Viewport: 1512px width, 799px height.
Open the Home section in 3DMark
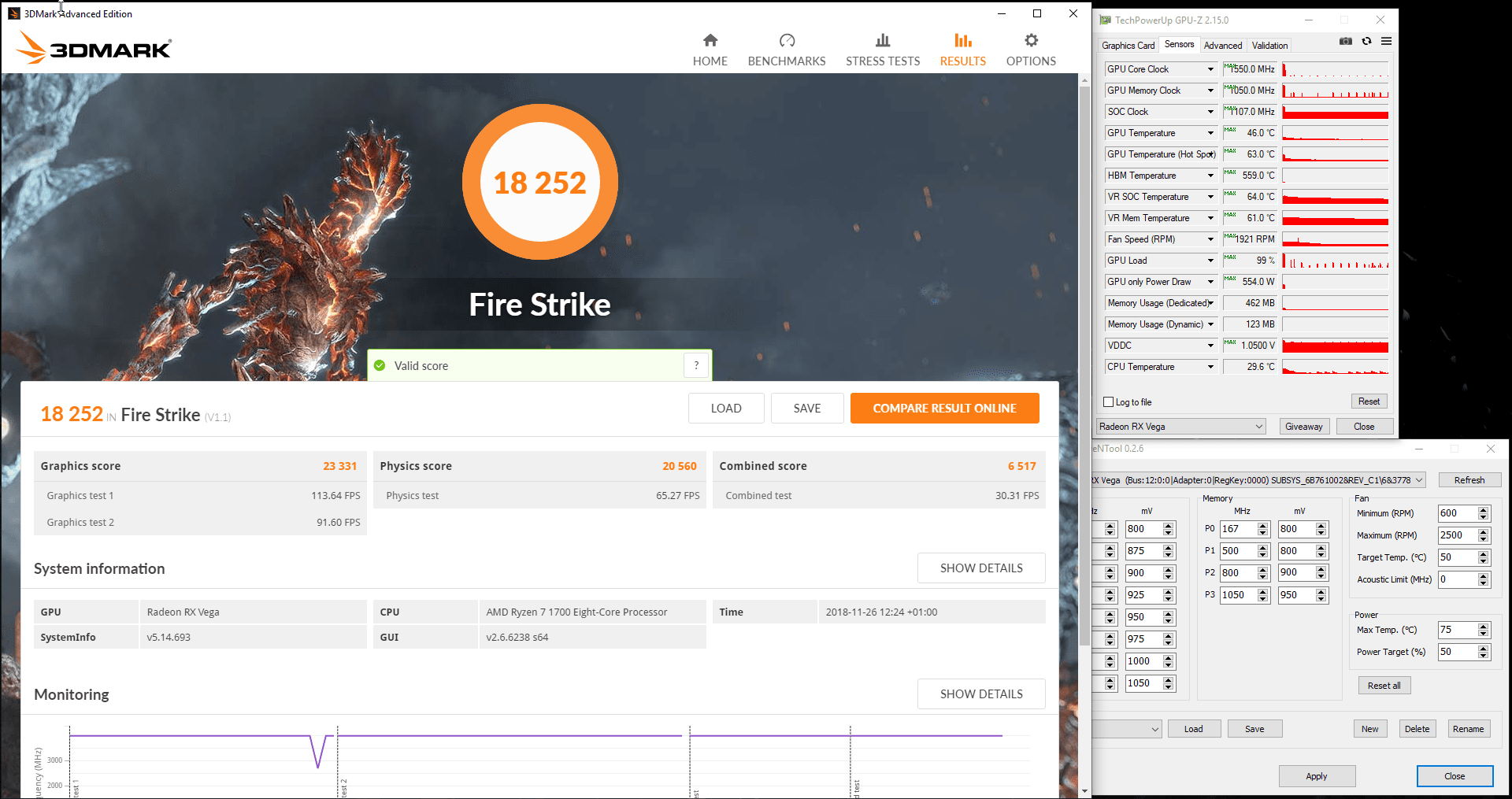(x=710, y=50)
